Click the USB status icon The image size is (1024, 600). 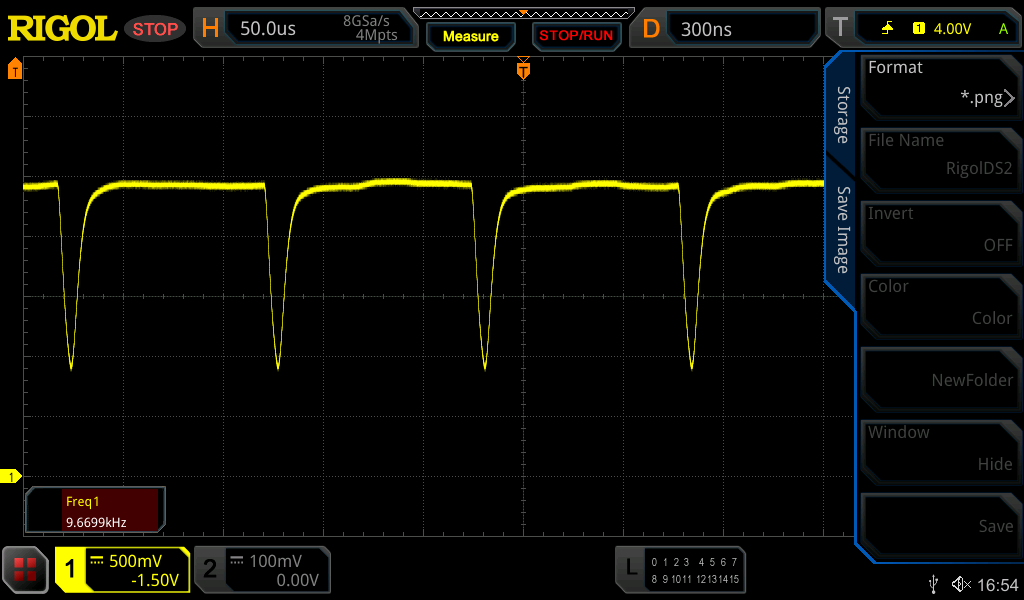[x=934, y=583]
